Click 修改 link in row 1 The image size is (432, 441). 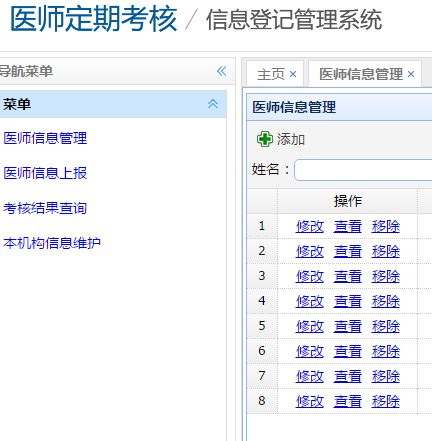[310, 226]
